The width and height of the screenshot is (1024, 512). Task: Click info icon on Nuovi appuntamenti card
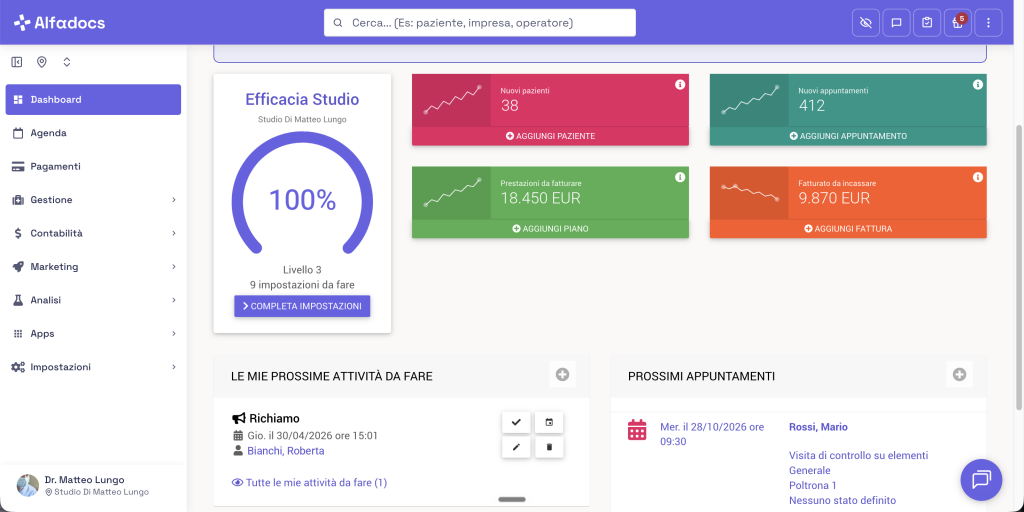(978, 84)
